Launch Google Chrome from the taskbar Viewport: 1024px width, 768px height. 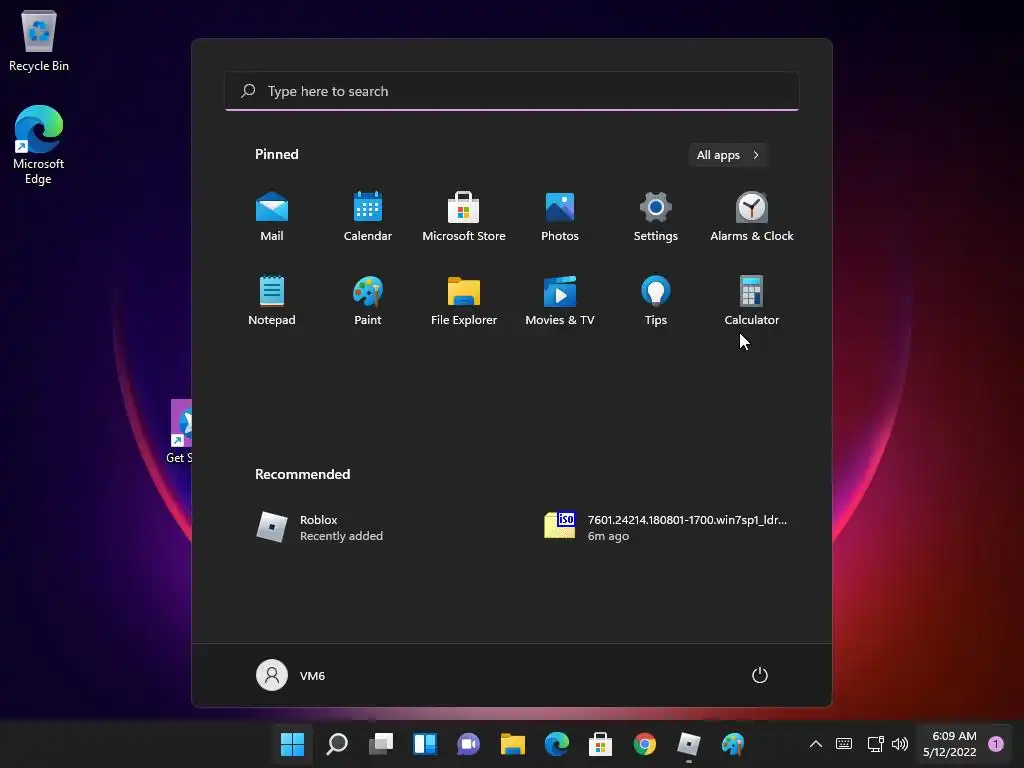(645, 744)
